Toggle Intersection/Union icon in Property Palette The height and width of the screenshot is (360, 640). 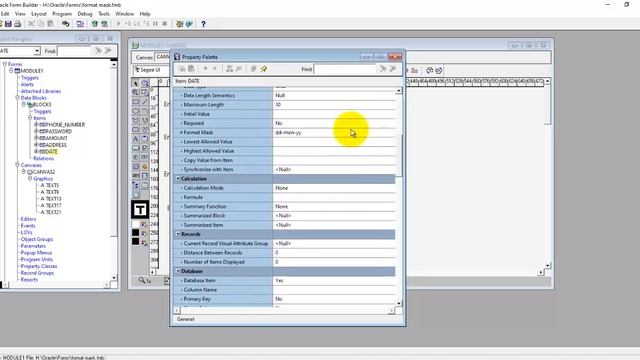[253, 69]
